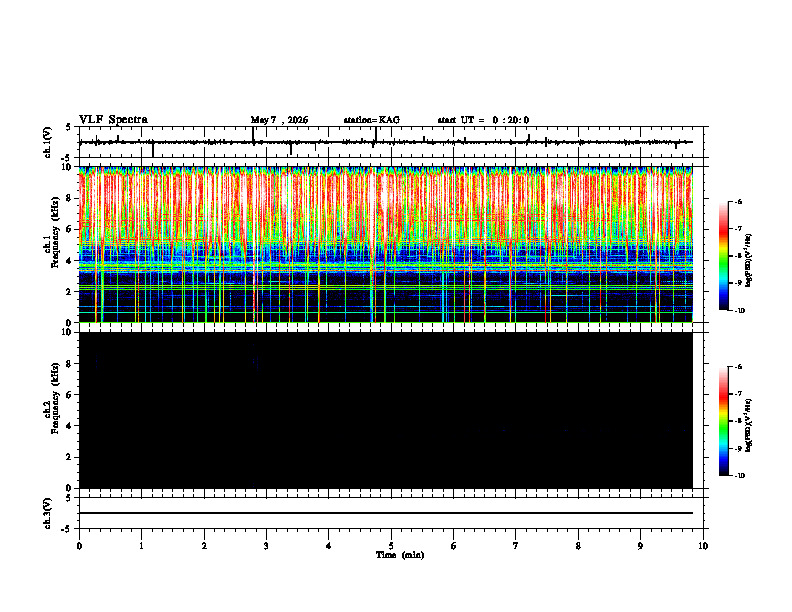This screenshot has height=612, width=792.
Task: Click the Time (min) axis title
Action: pyautogui.click(x=400, y=555)
